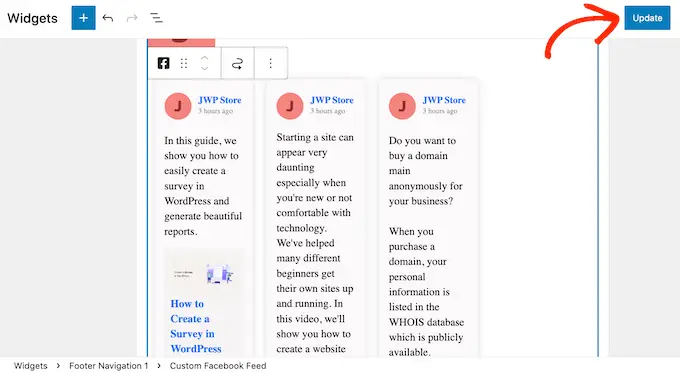Move block down with the down chevron

click(x=205, y=69)
